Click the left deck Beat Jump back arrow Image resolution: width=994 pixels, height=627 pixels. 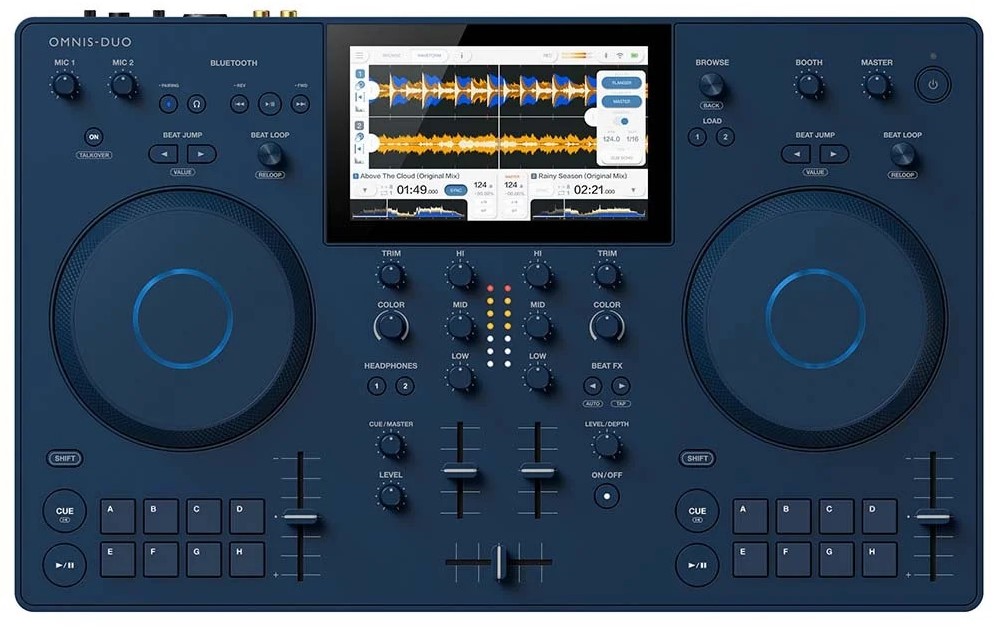point(164,153)
